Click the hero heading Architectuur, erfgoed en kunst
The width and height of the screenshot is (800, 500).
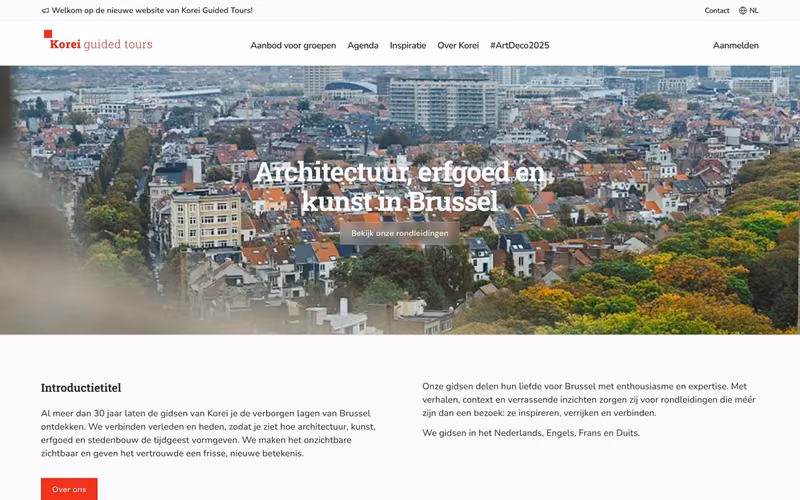click(399, 186)
